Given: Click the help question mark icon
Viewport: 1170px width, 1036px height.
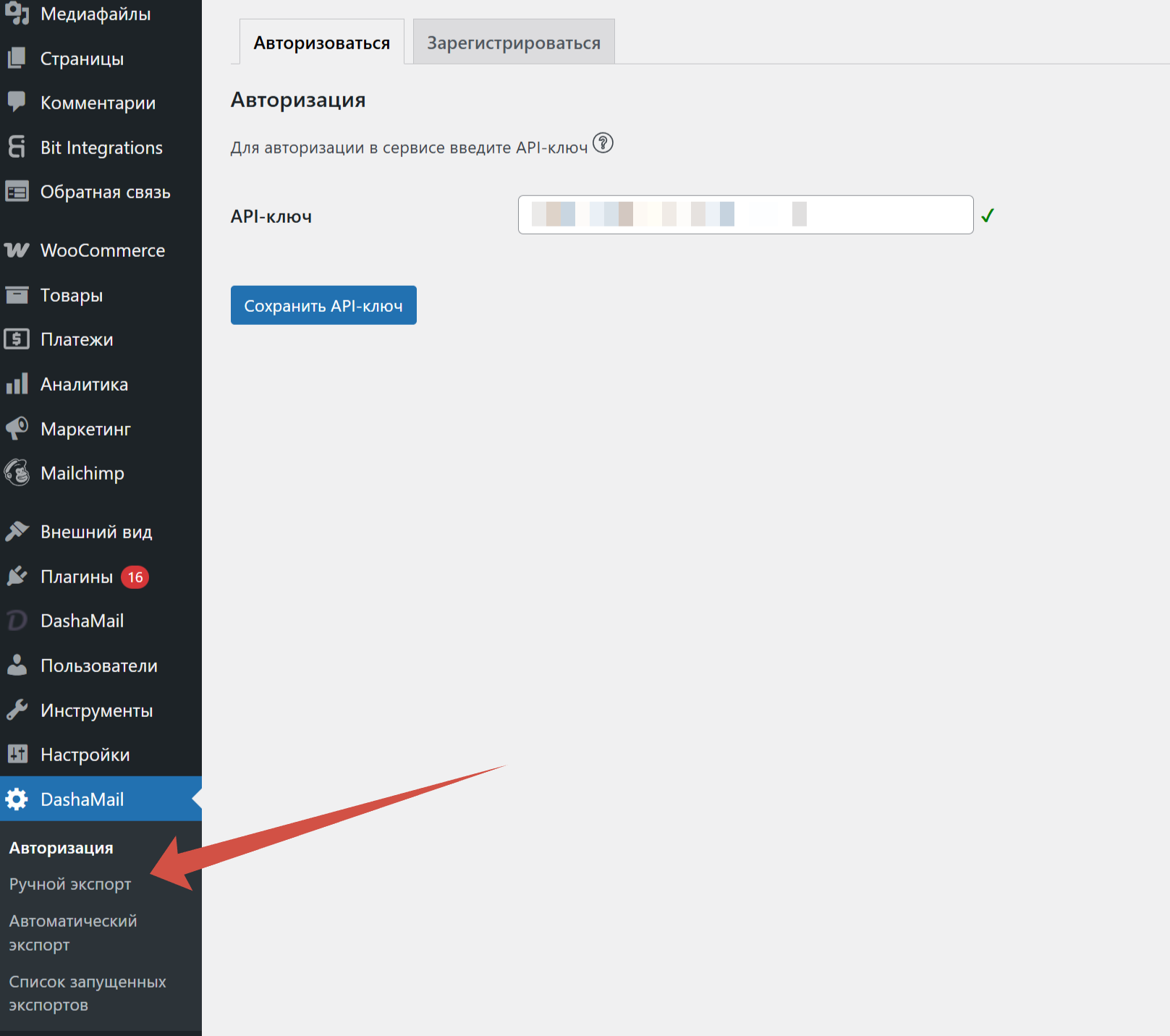Looking at the screenshot, I should 603,143.
